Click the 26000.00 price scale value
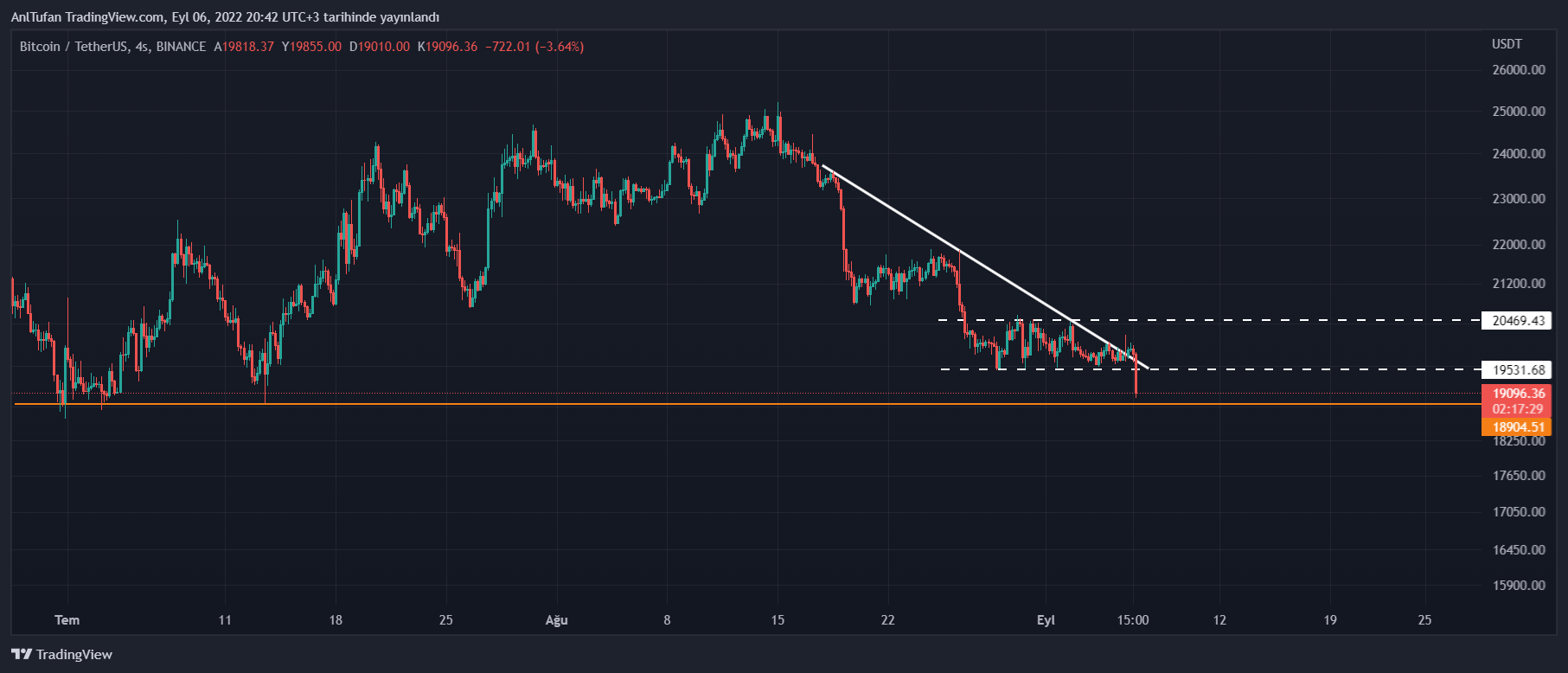The height and width of the screenshot is (673, 1568). (x=1519, y=70)
